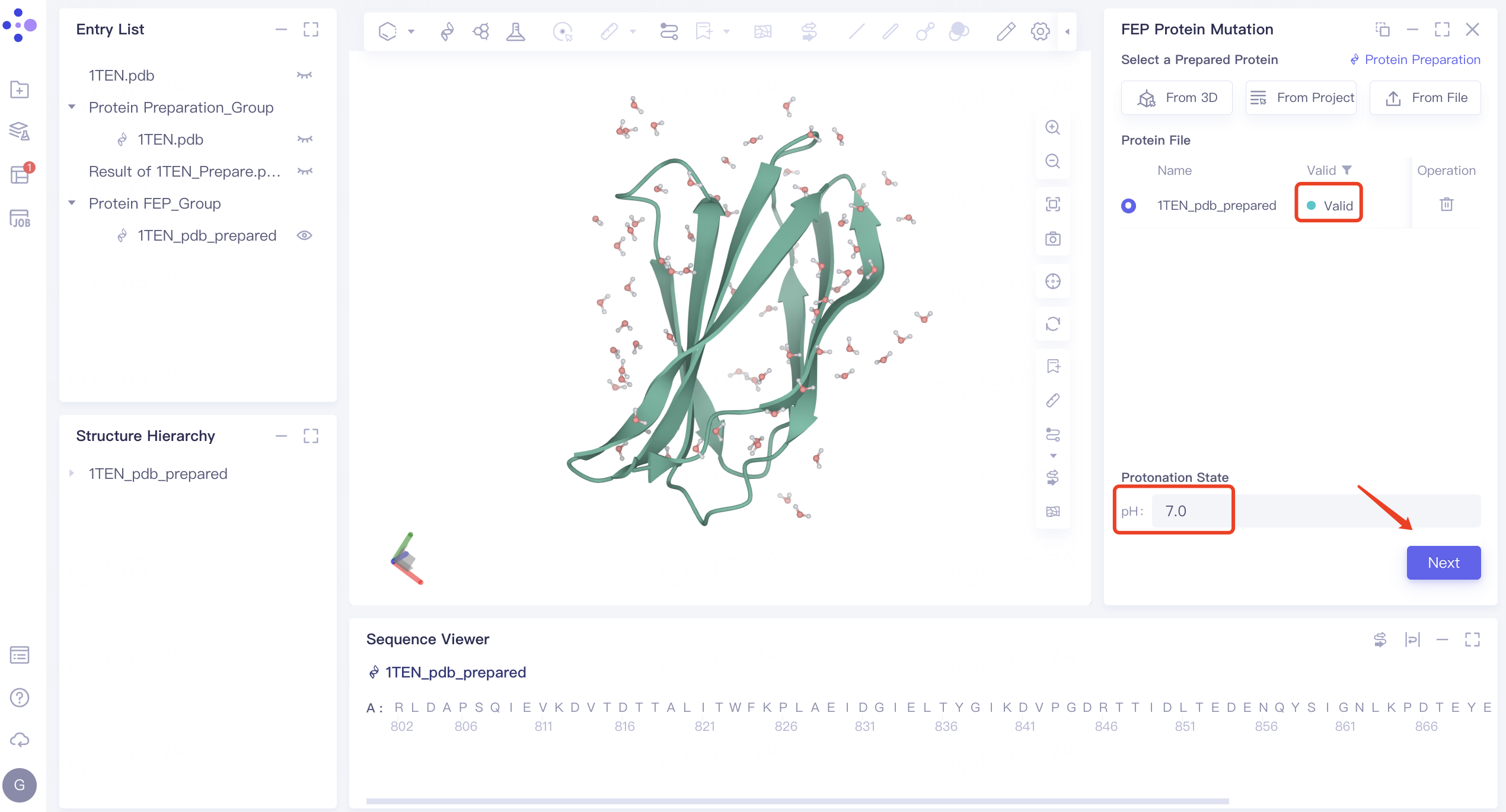Click the Next button
The image size is (1506, 812).
pyautogui.click(x=1443, y=562)
